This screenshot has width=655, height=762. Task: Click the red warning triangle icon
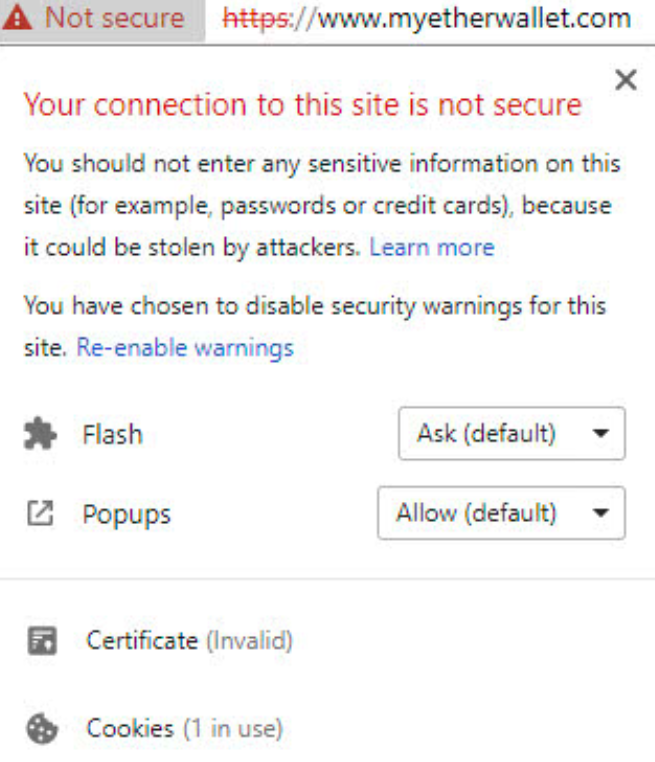pos(17,18)
